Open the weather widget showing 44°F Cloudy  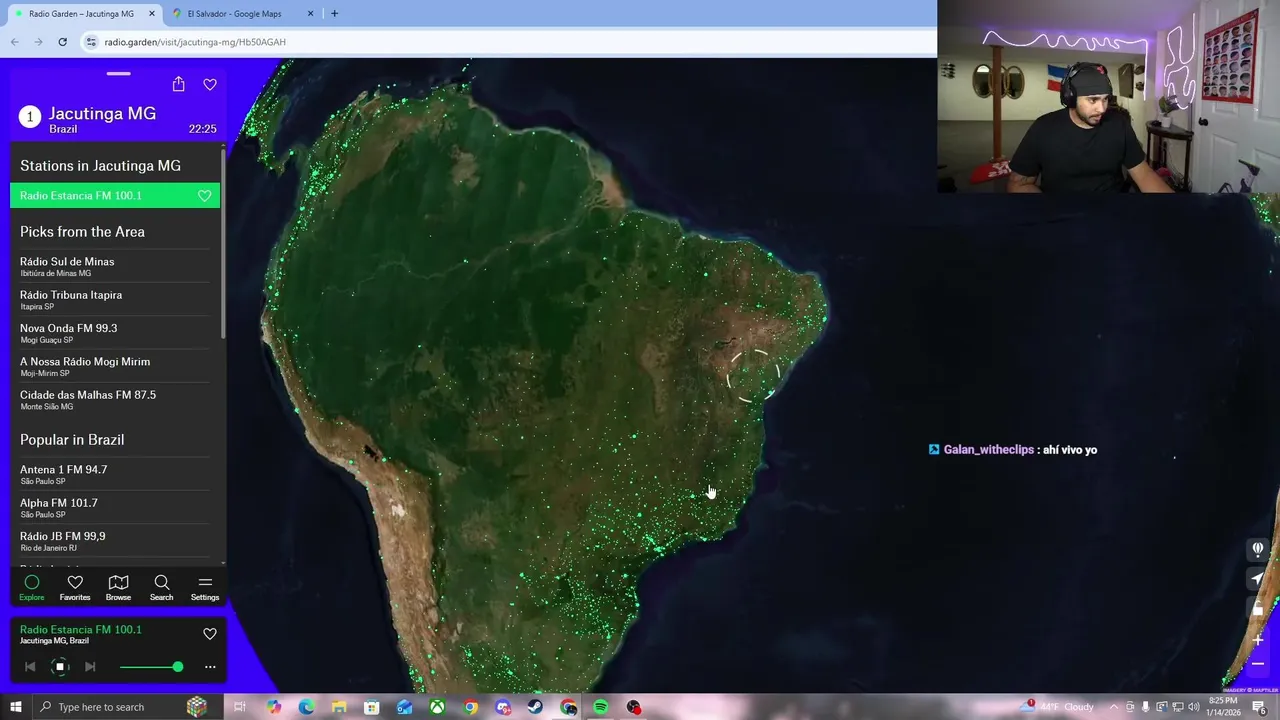[1058, 707]
